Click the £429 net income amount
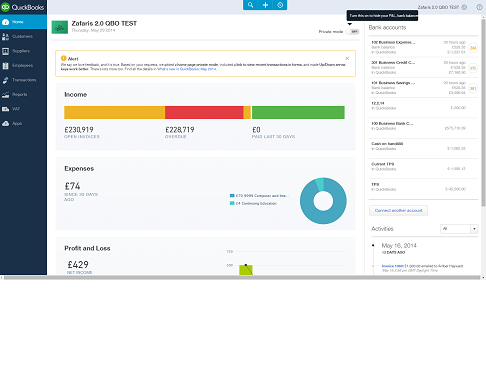Screen dimensions: 486x365 click(x=78, y=265)
